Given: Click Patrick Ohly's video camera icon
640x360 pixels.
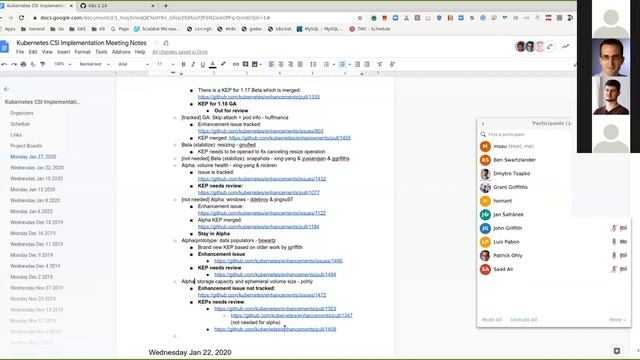Looking at the screenshot, I should pos(623,255).
